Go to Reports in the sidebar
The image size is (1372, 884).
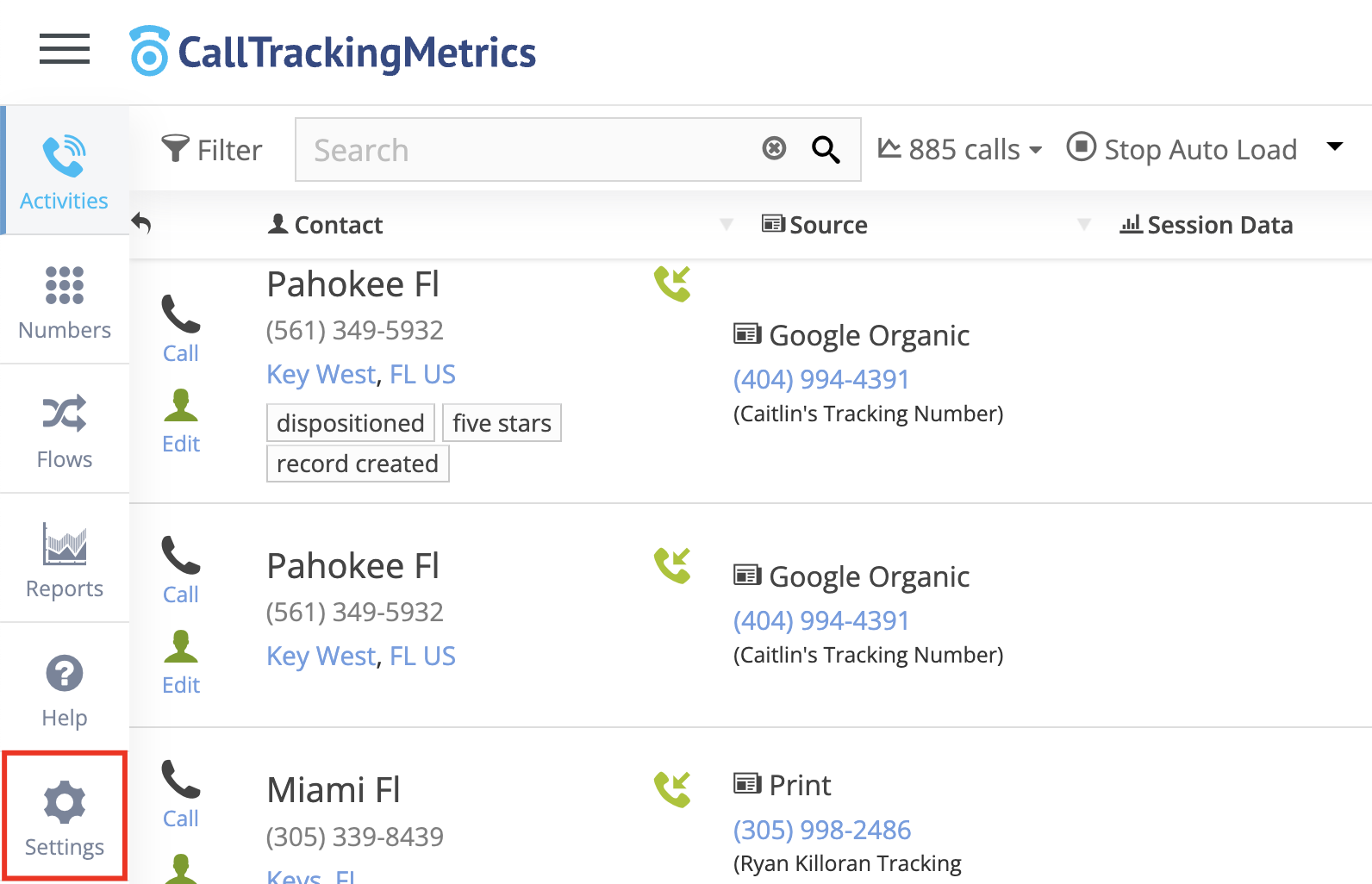point(65,559)
